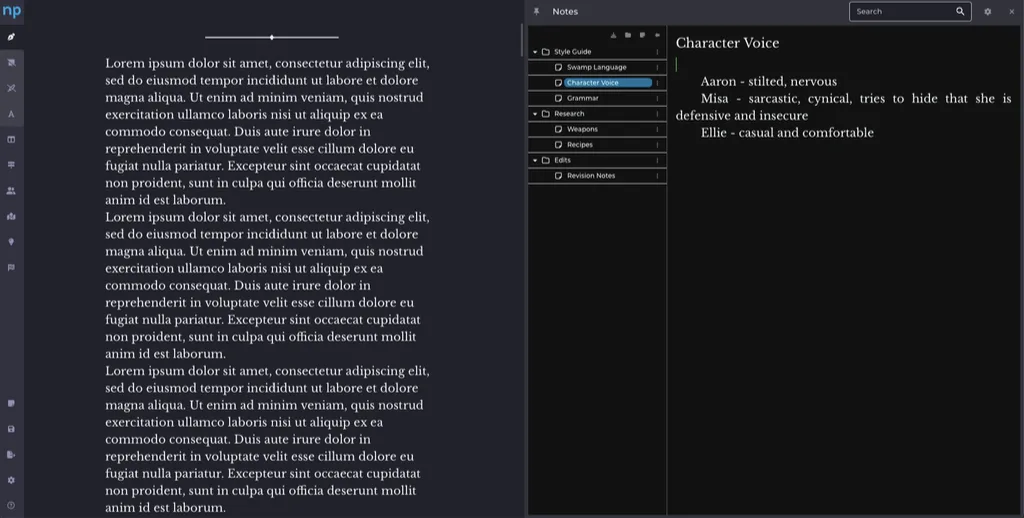
Task: Open options menu for Research folder
Action: (x=657, y=114)
